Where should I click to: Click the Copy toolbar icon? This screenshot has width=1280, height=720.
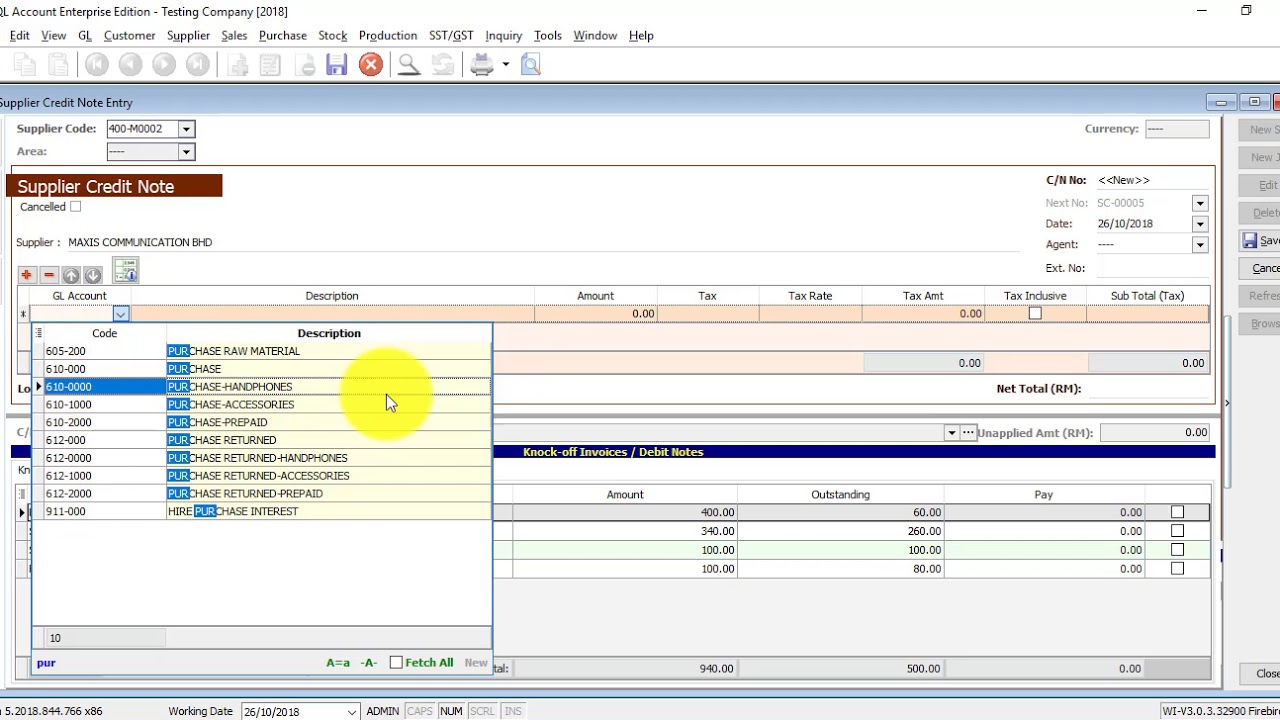click(25, 65)
